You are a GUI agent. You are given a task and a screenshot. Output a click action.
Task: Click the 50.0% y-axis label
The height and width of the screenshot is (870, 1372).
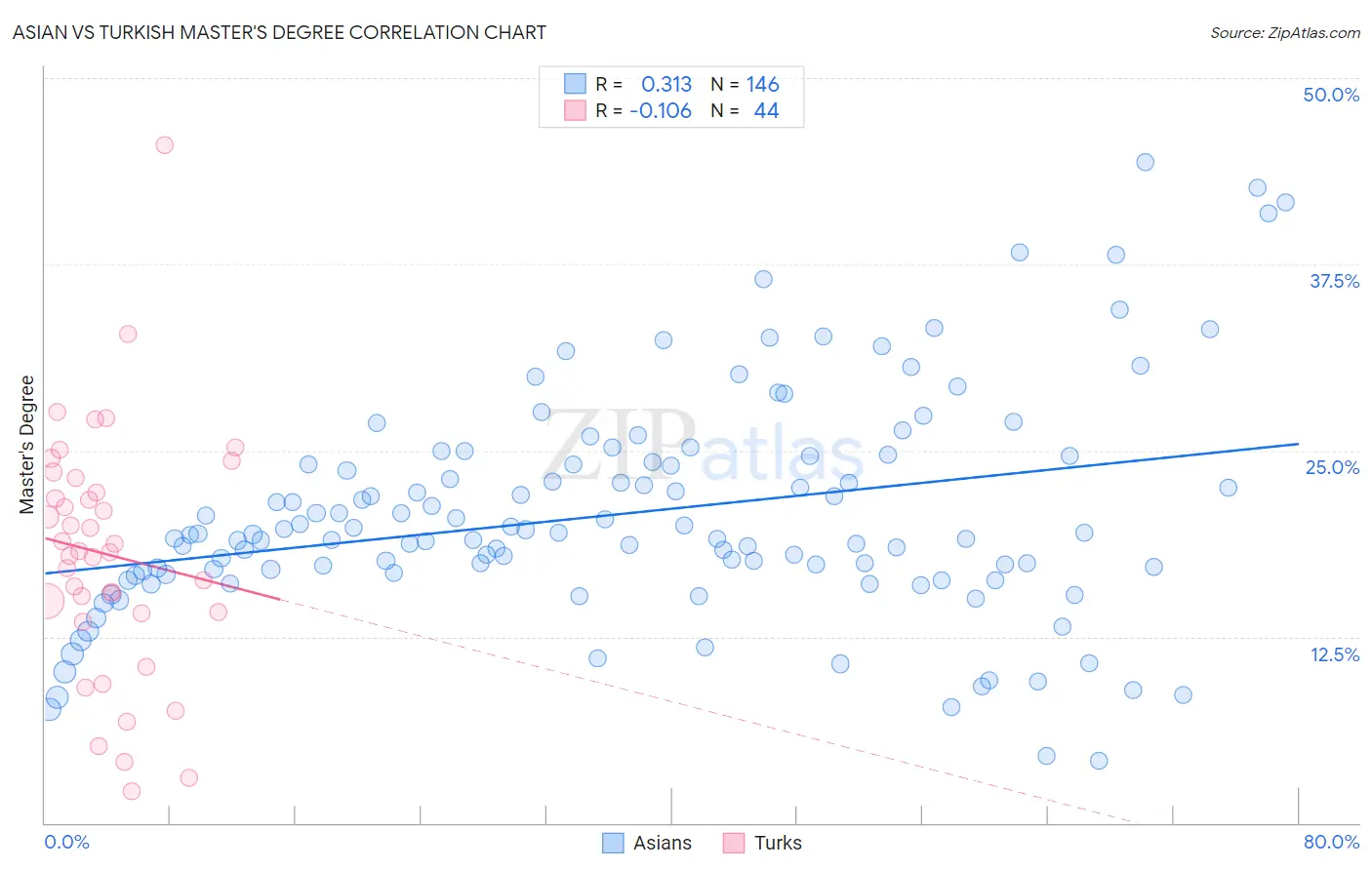click(x=1331, y=95)
